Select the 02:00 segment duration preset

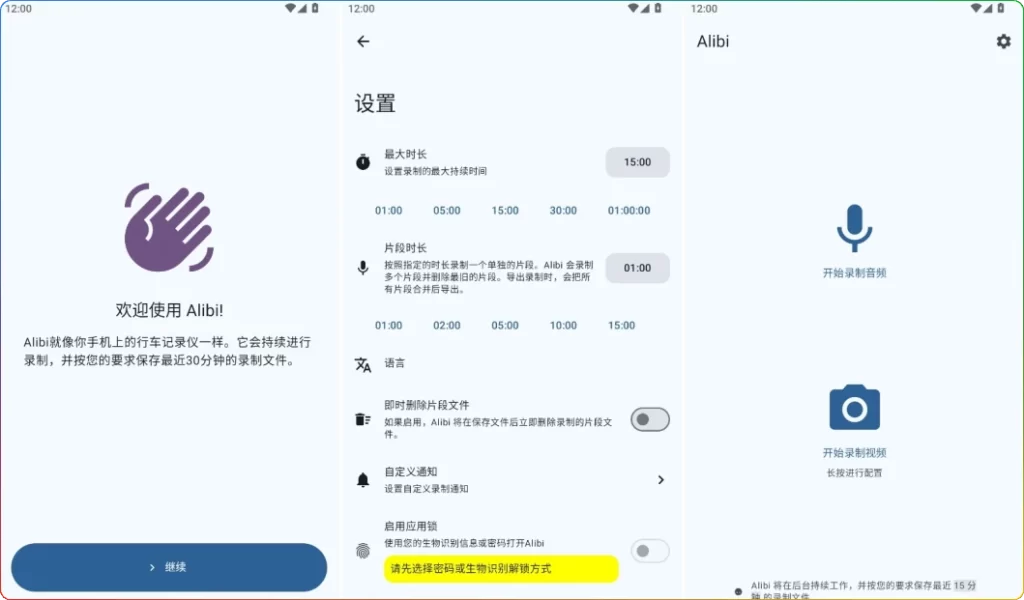pos(446,325)
